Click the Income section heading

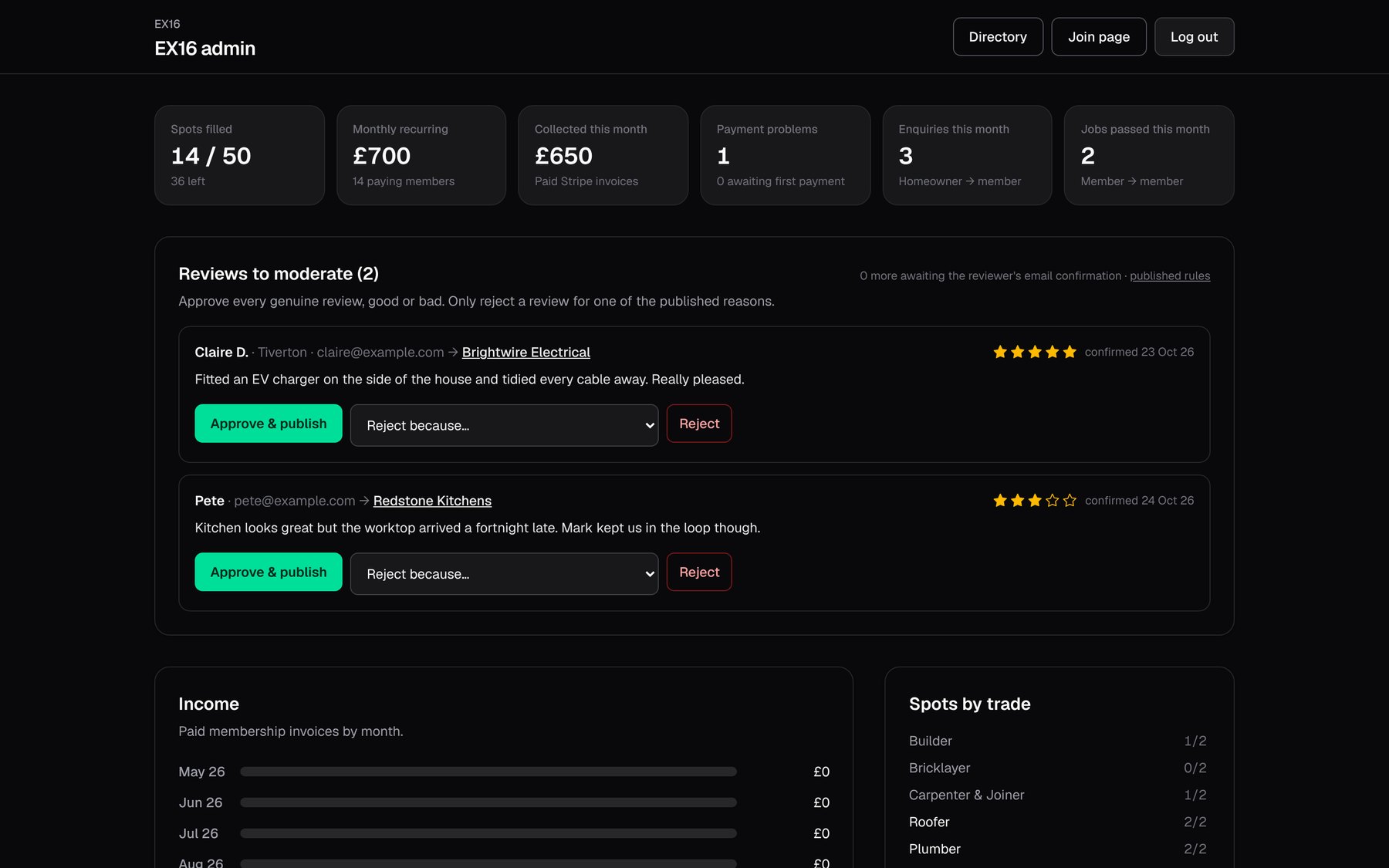208,704
